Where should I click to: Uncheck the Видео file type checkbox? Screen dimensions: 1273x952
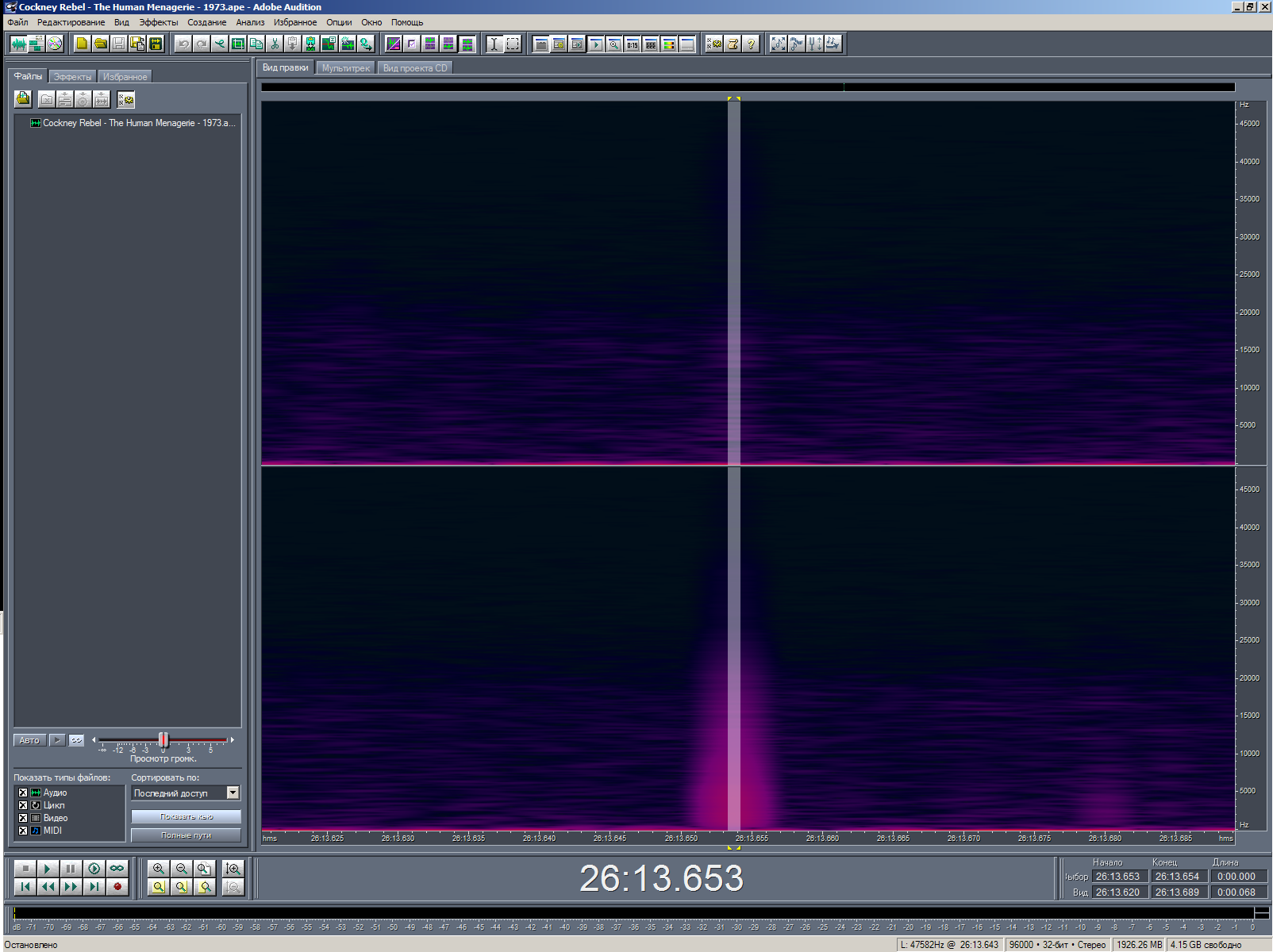coord(23,818)
